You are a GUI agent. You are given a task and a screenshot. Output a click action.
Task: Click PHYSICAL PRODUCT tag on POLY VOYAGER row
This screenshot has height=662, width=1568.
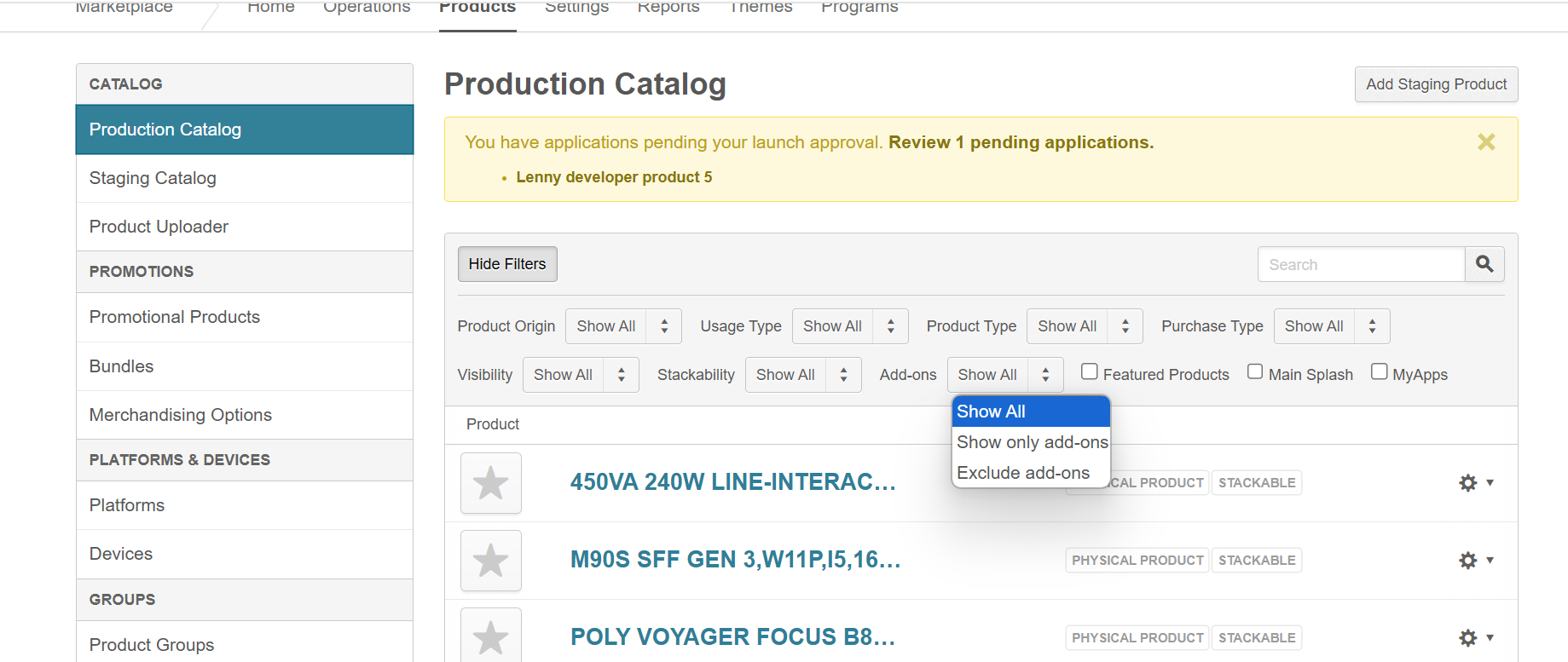[1137, 638]
